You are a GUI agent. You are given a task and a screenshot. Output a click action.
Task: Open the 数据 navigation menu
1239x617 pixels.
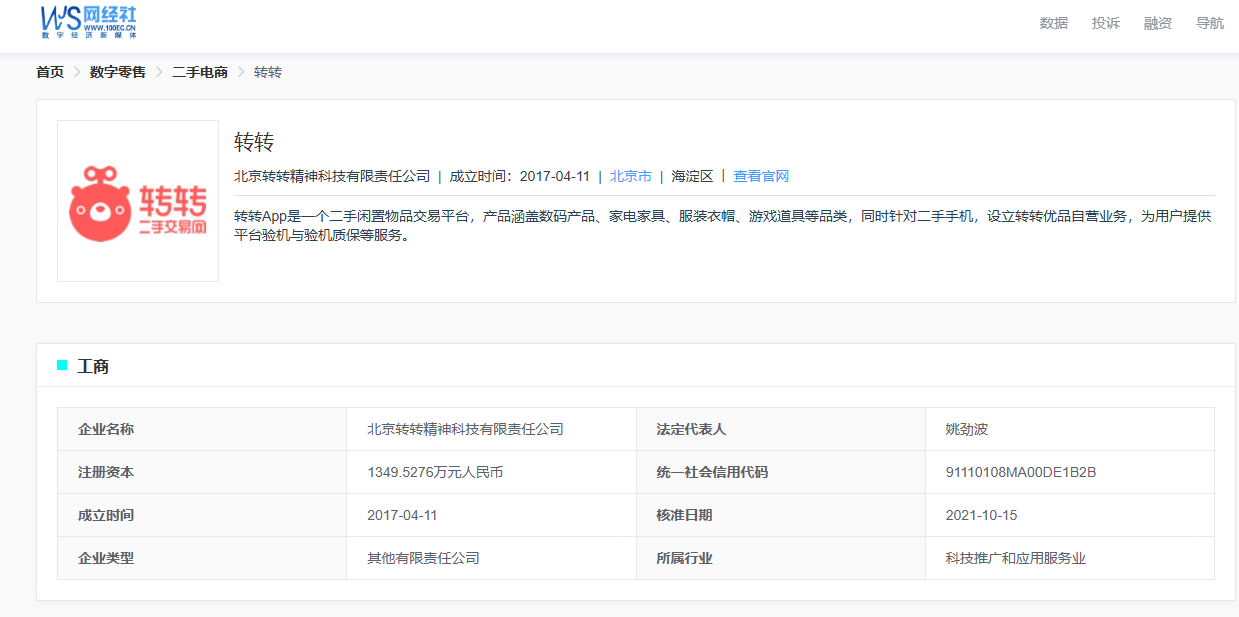pos(1053,23)
